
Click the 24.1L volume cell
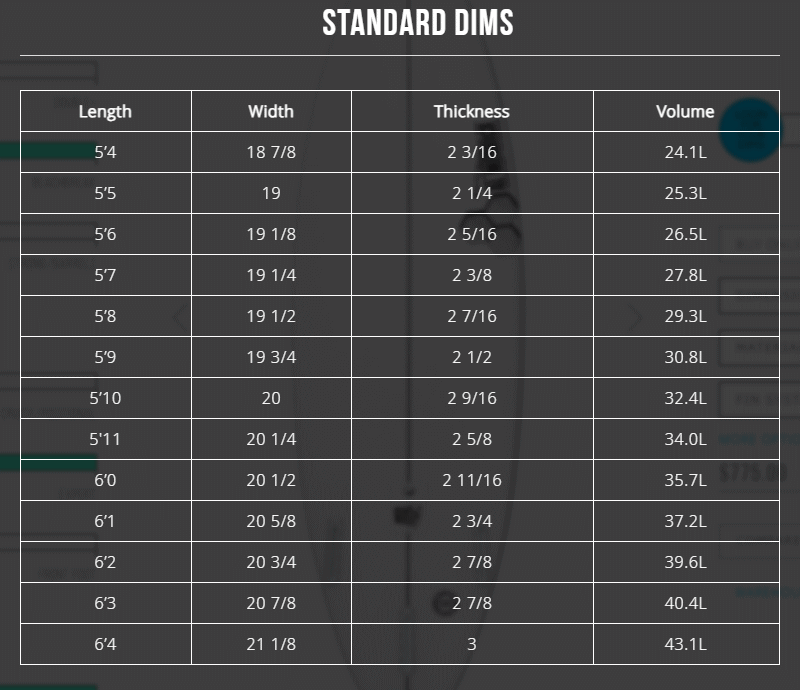(685, 152)
